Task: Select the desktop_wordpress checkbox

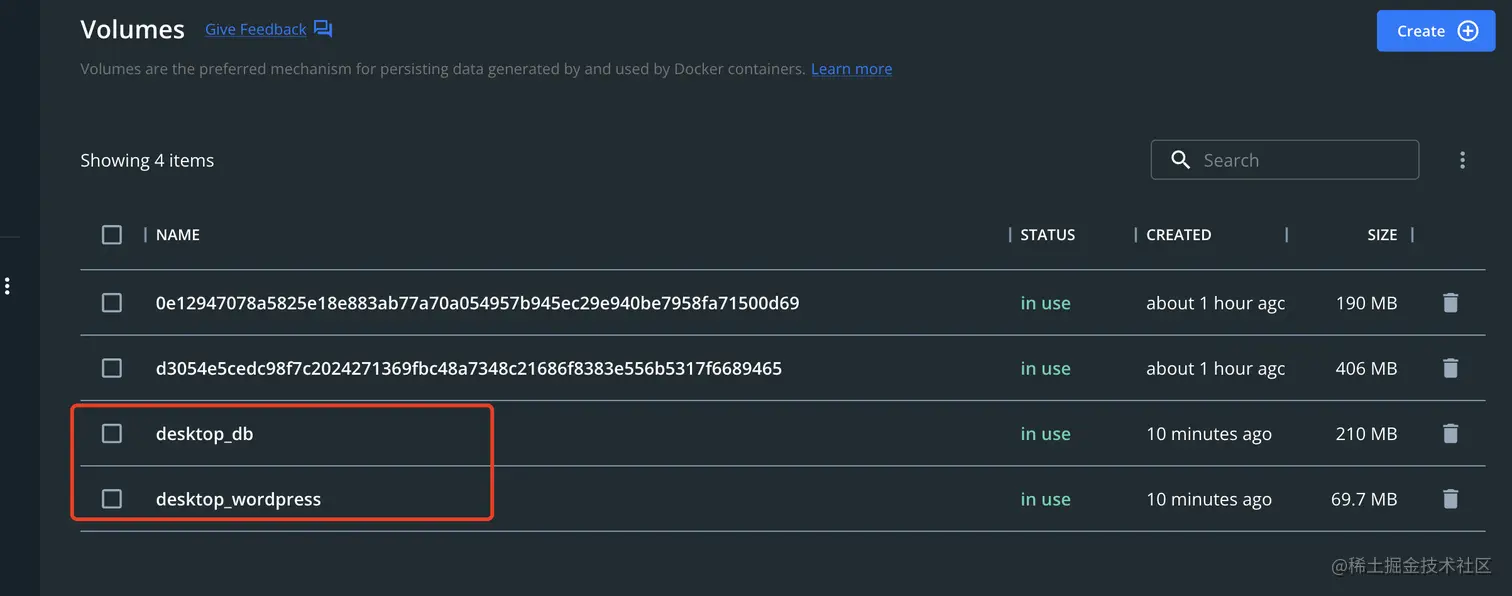Action: 112,499
